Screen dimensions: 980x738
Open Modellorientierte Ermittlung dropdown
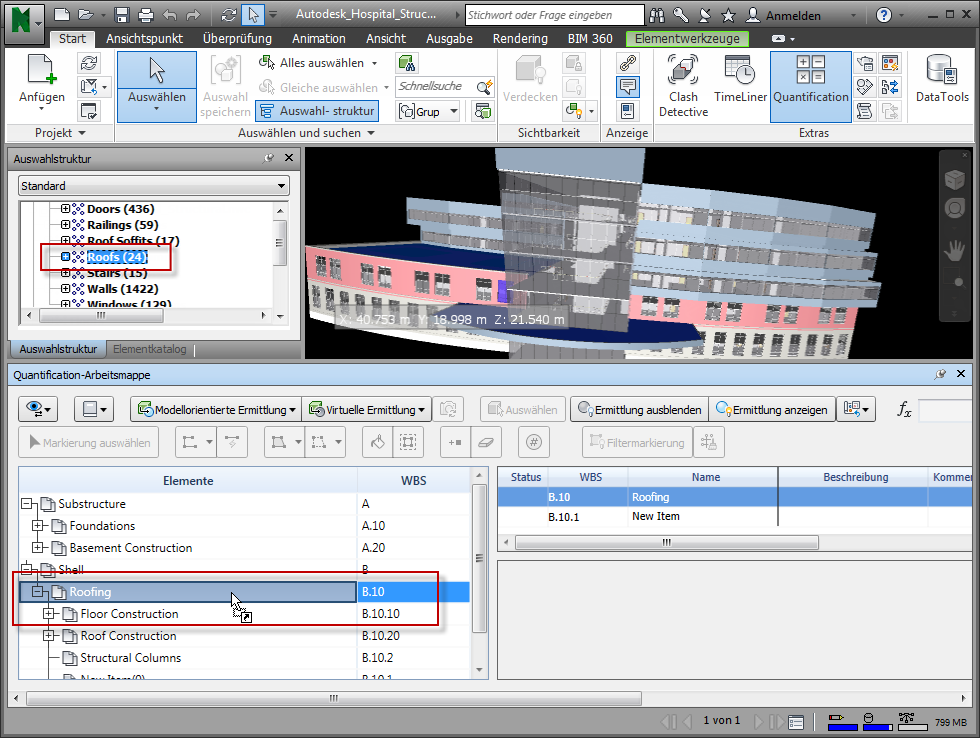click(x=216, y=410)
